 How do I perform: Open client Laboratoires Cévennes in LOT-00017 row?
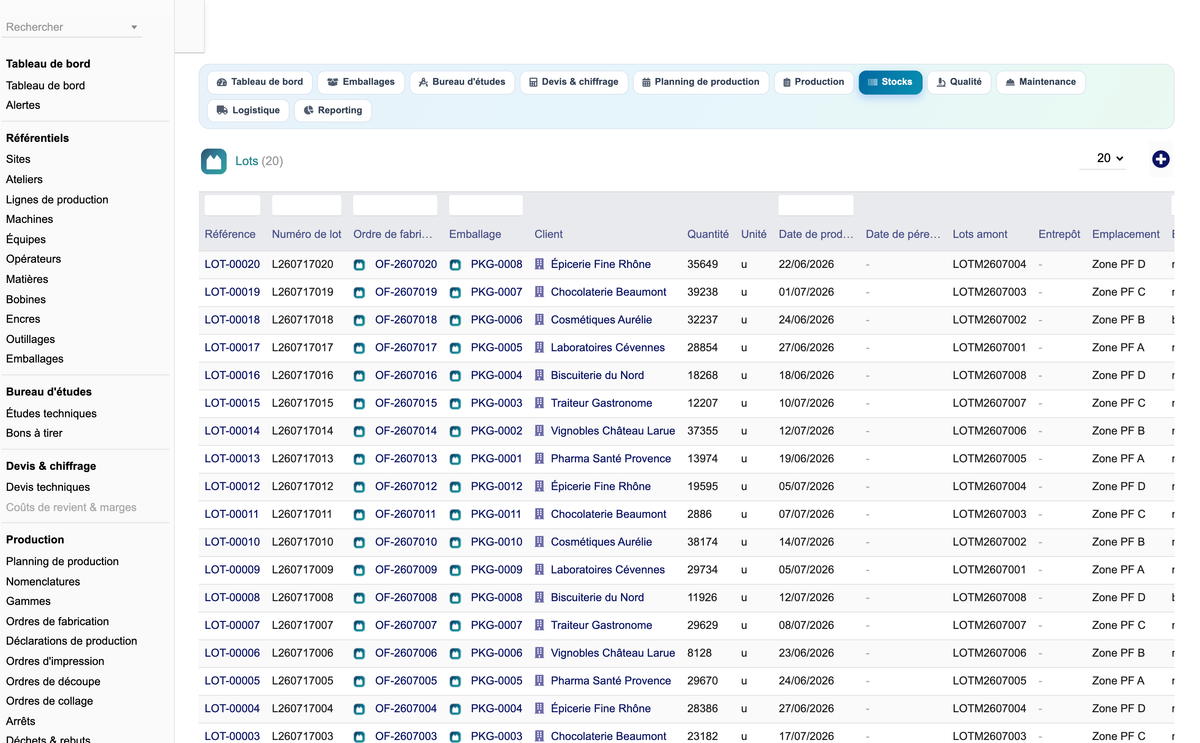pos(608,348)
